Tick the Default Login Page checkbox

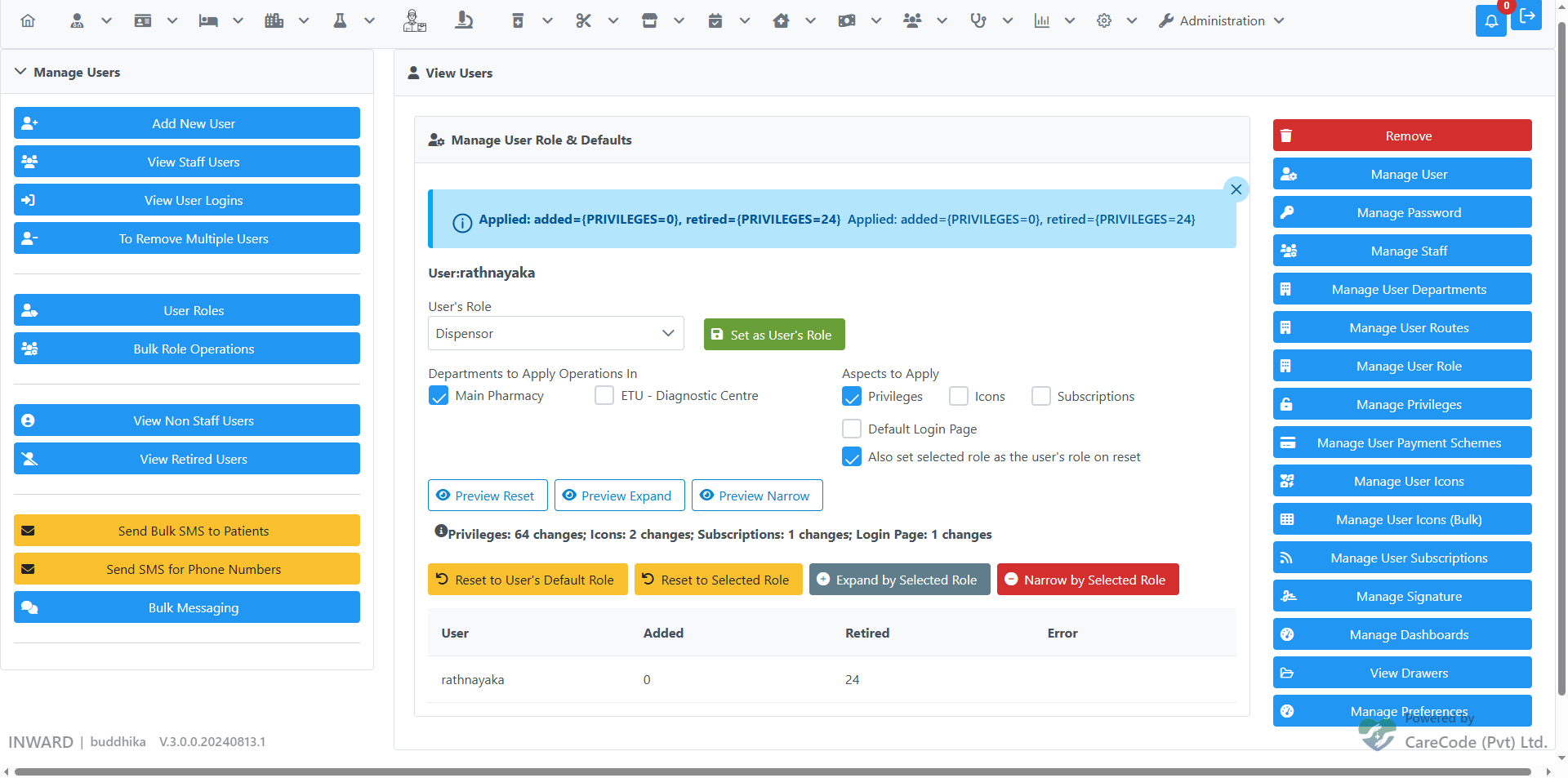pos(852,429)
